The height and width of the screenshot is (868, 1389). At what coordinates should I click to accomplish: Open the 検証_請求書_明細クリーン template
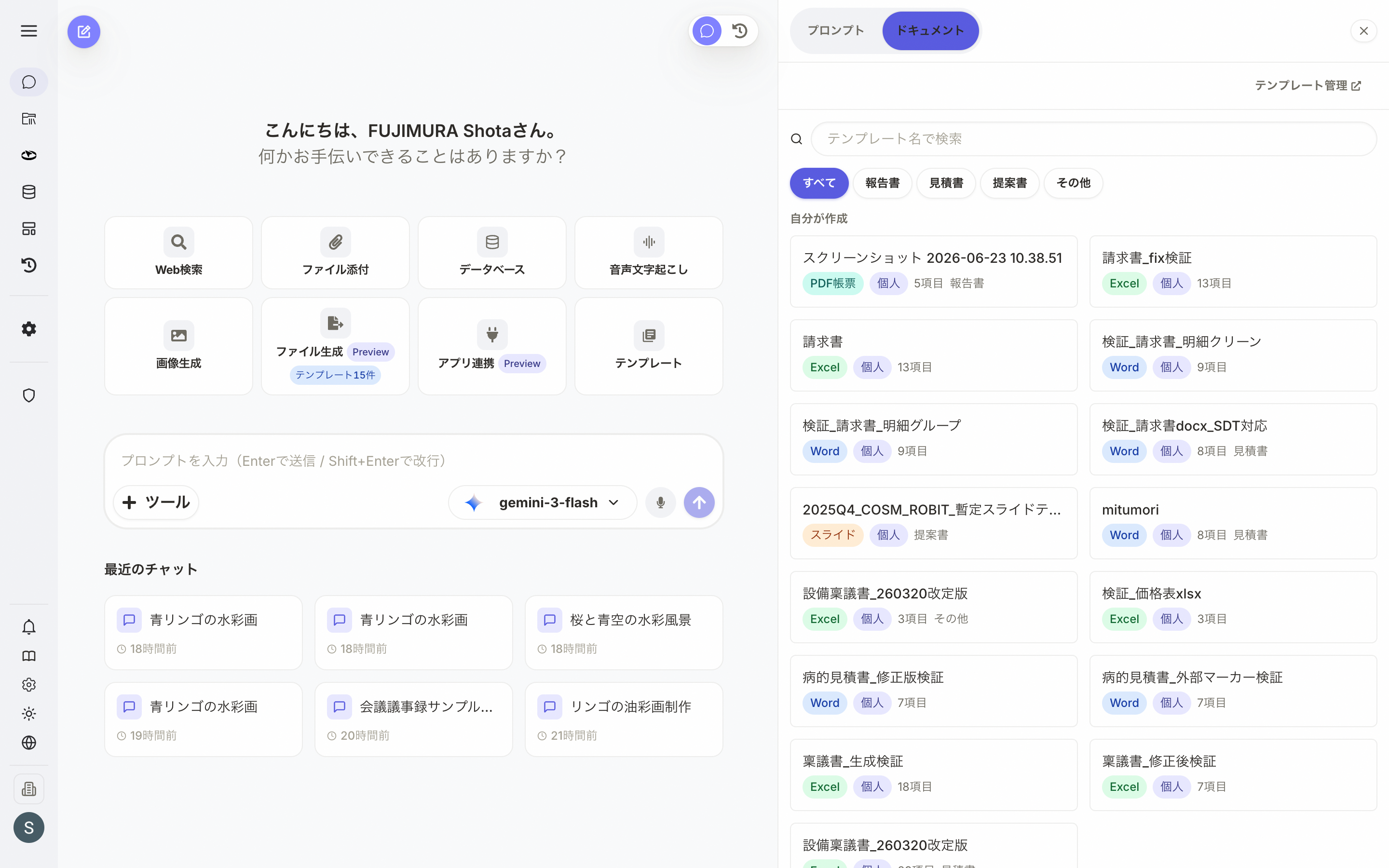click(x=1233, y=355)
